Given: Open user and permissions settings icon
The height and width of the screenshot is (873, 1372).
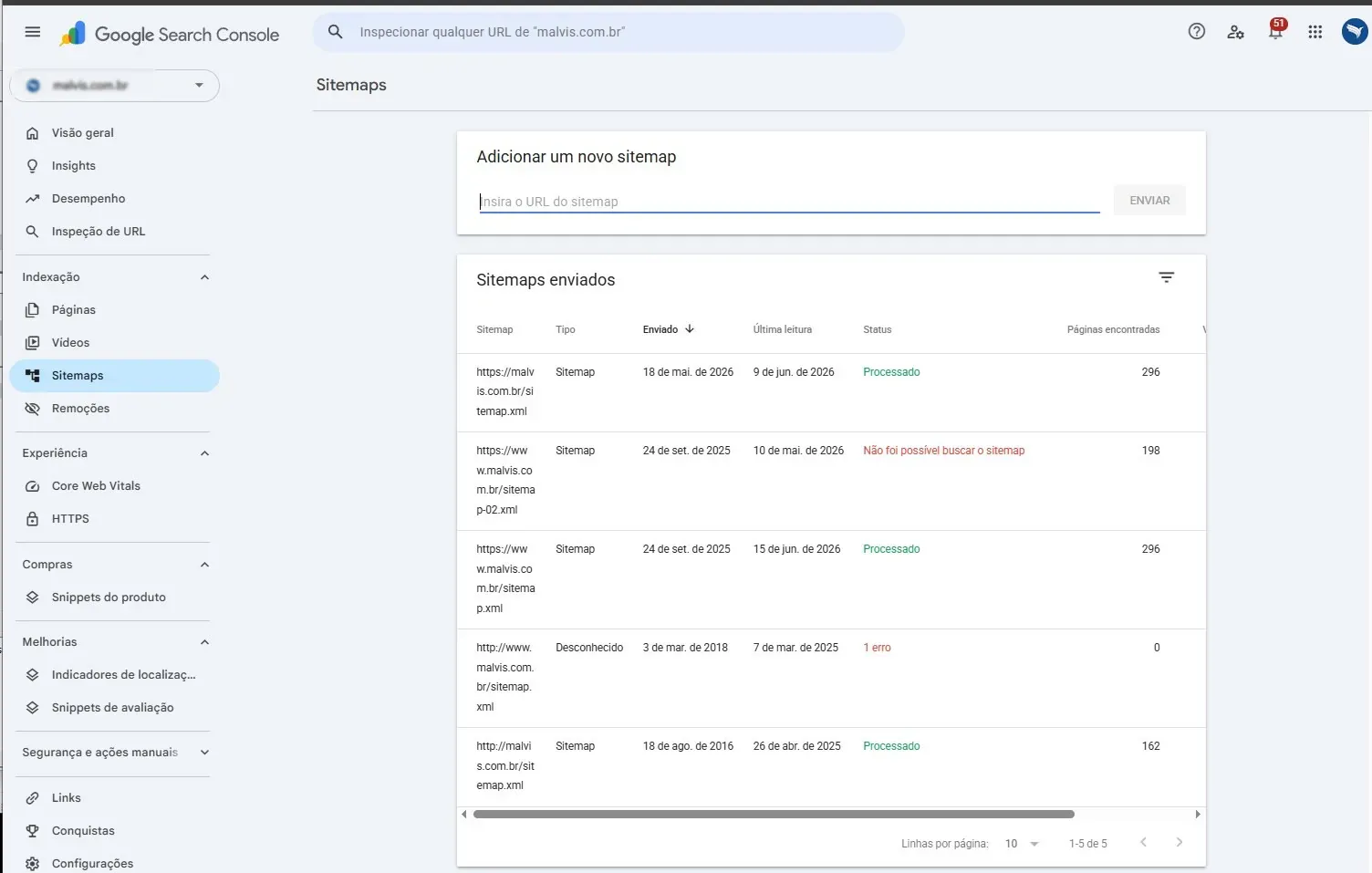Looking at the screenshot, I should tap(1236, 32).
